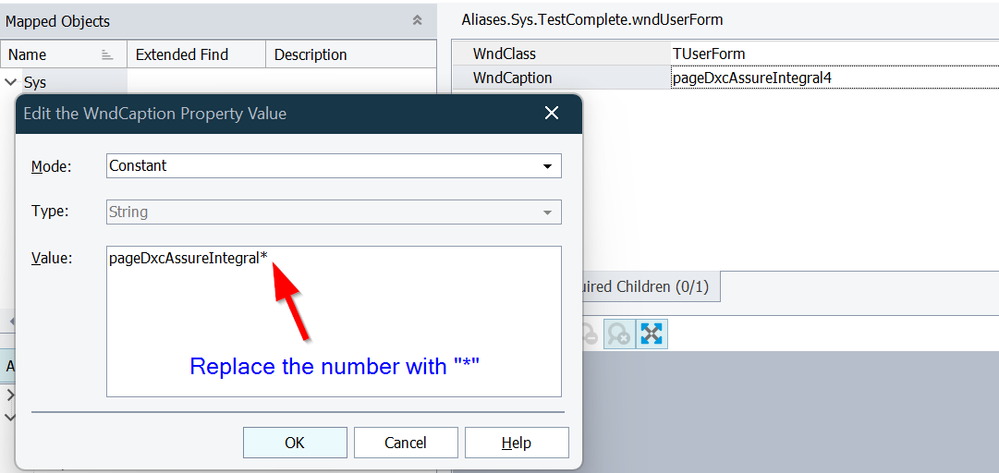Click the magnifier with x icon
The width and height of the screenshot is (999, 473).
[619, 334]
